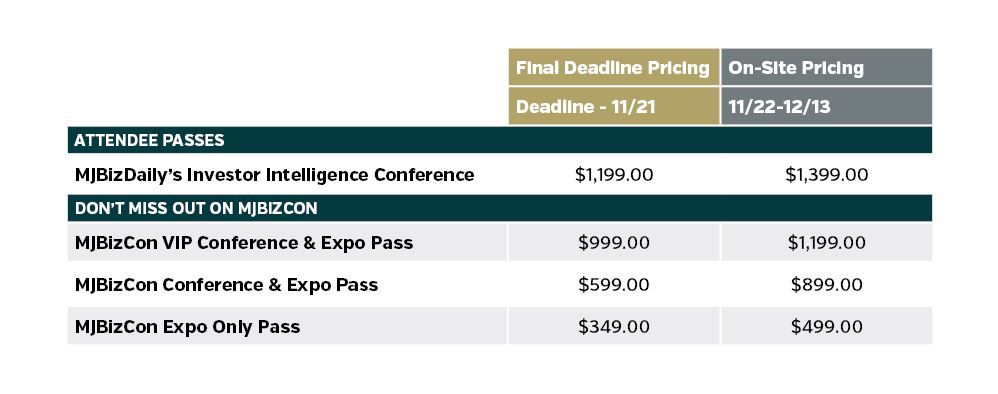Click the $499.00 Expo Only on-site price

pos(826,327)
